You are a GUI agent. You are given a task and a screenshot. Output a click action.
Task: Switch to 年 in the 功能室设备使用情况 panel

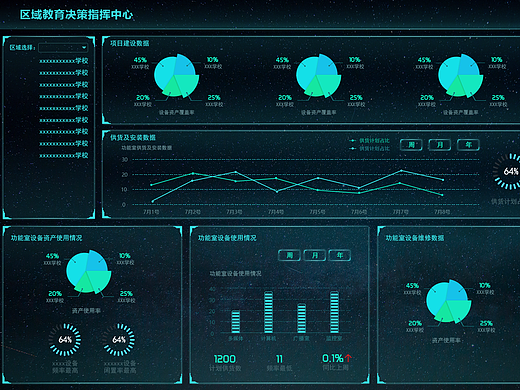click(x=339, y=255)
